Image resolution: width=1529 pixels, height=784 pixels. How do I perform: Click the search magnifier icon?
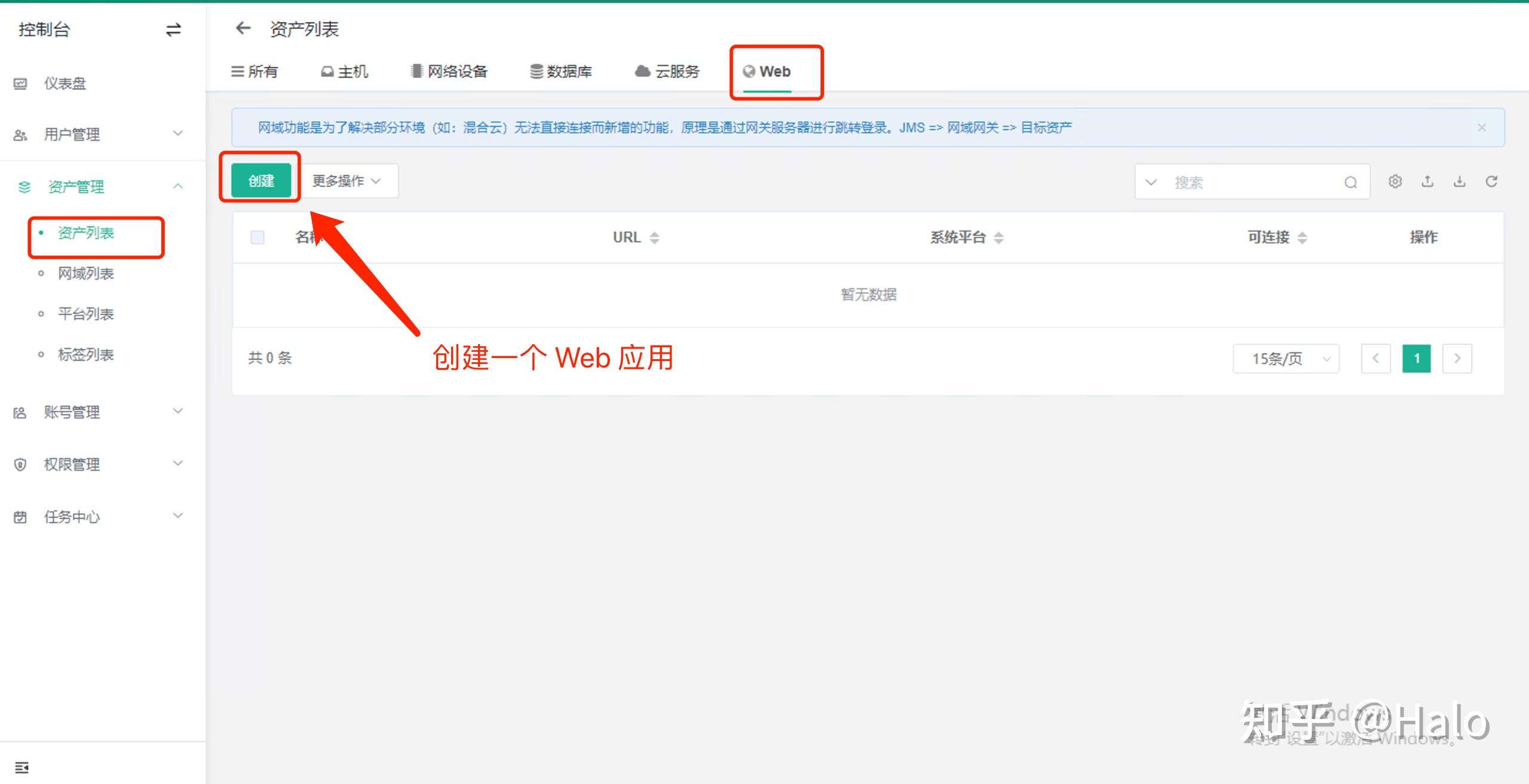tap(1350, 182)
